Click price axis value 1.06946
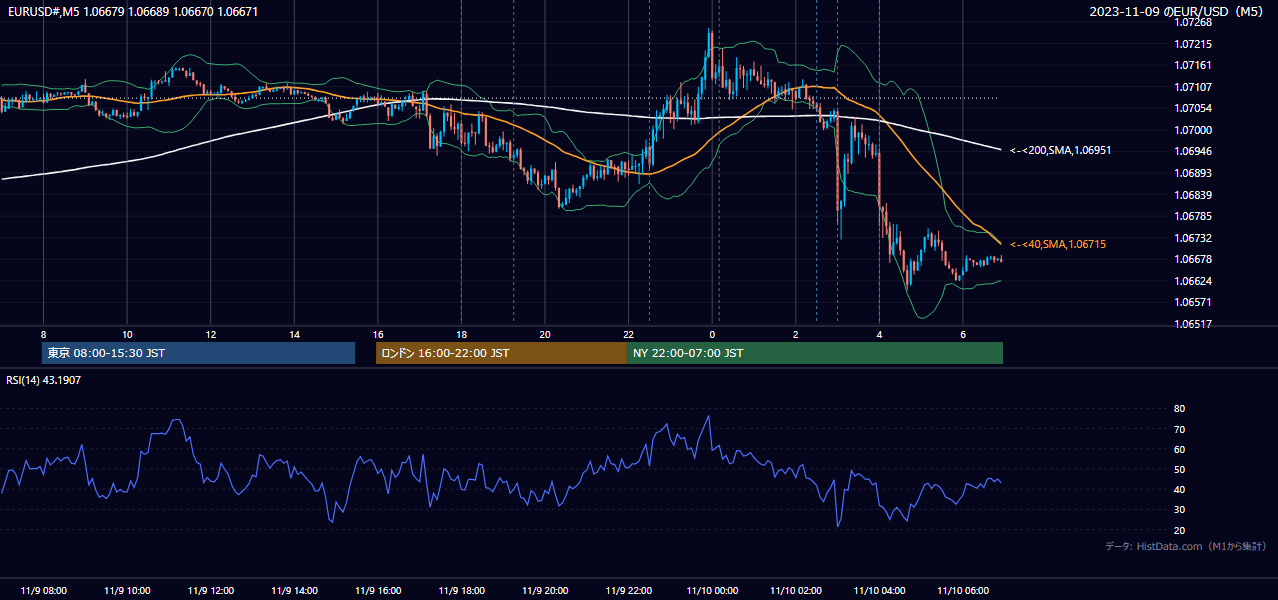 pyautogui.click(x=1194, y=152)
